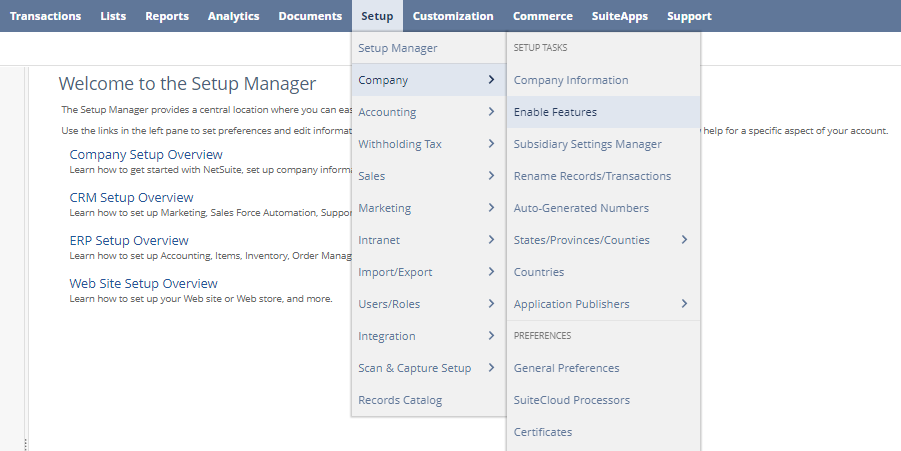Expand the Intranet submenu arrow
This screenshot has height=451, width=901.
[491, 240]
